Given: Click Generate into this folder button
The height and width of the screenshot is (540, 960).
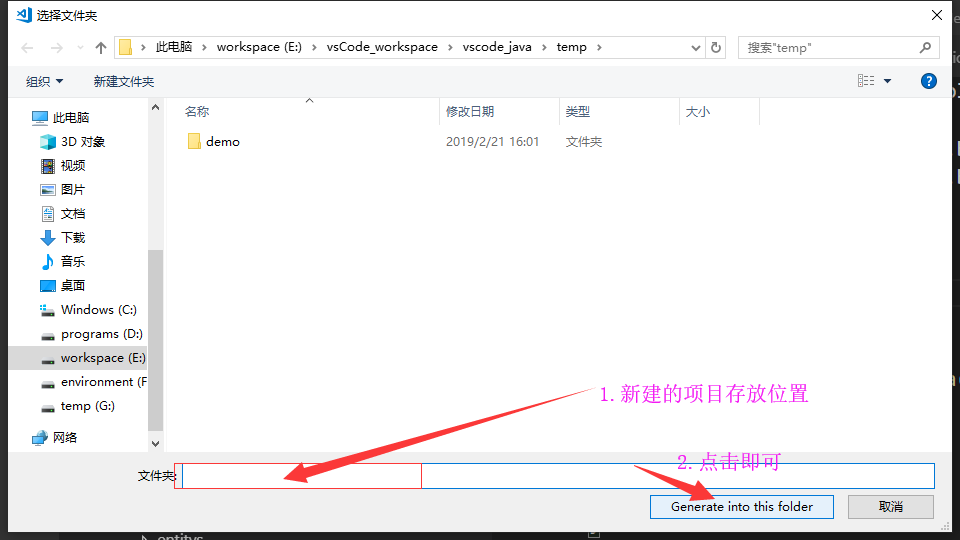Looking at the screenshot, I should click(x=741, y=507).
